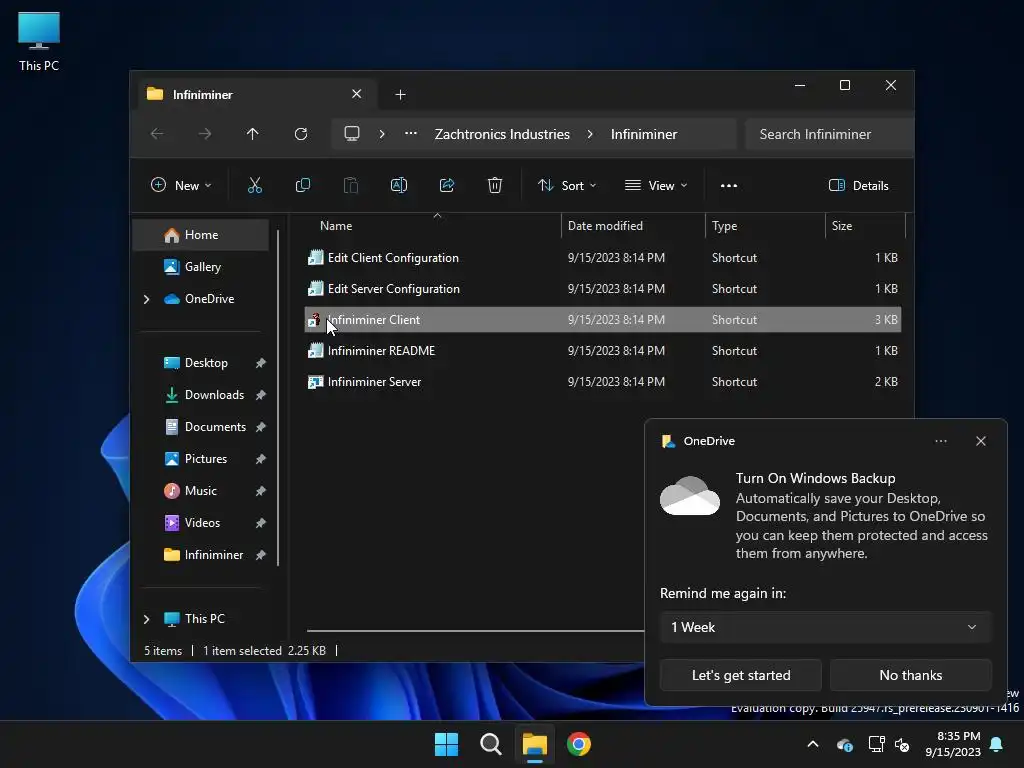Select the Infiniminer window tab
Viewport: 1024px width, 768px height.
click(x=255, y=95)
